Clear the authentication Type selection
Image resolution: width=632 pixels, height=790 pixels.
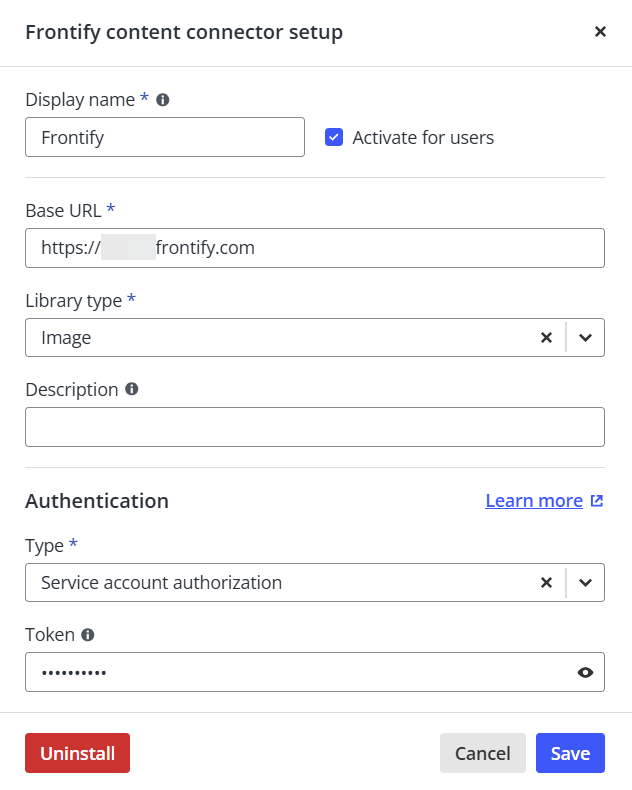546,583
